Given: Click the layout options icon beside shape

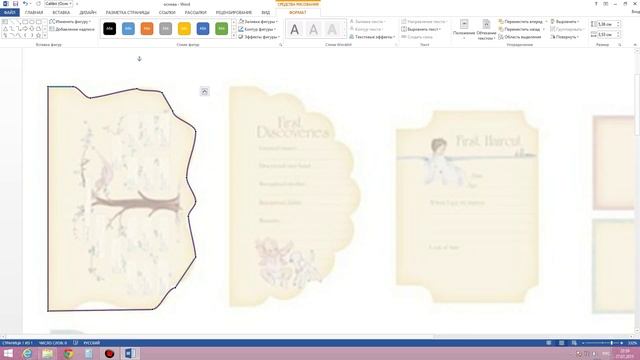Looking at the screenshot, I should tap(204, 91).
